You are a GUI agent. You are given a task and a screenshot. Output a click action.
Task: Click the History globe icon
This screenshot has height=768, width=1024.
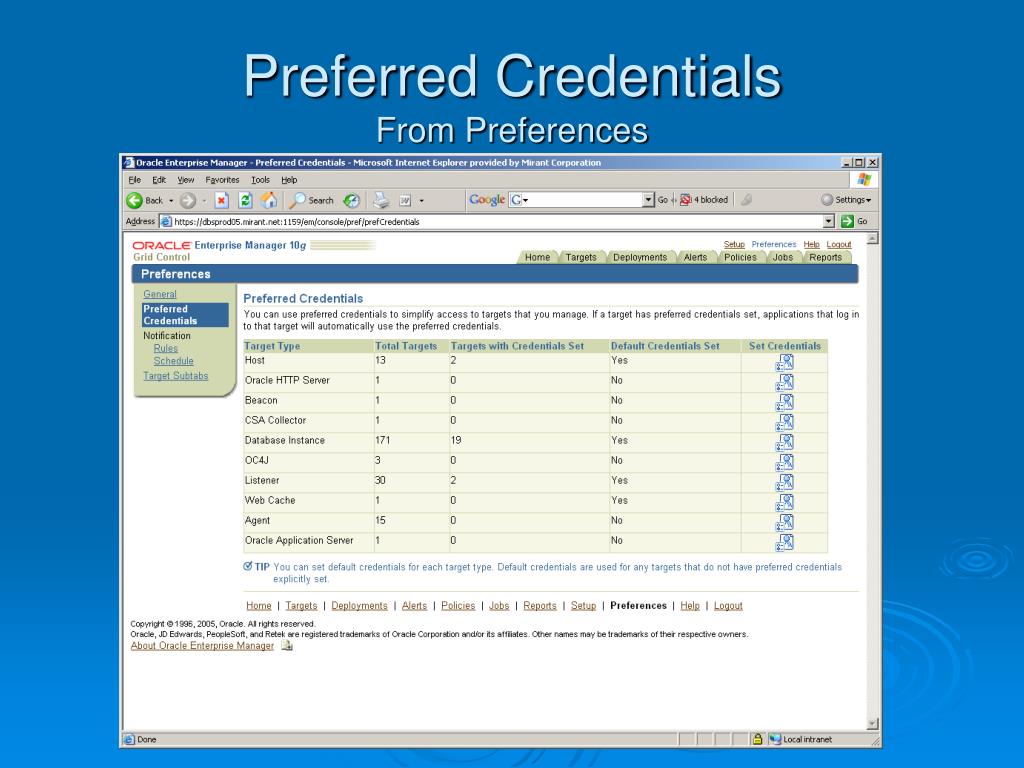[x=351, y=200]
